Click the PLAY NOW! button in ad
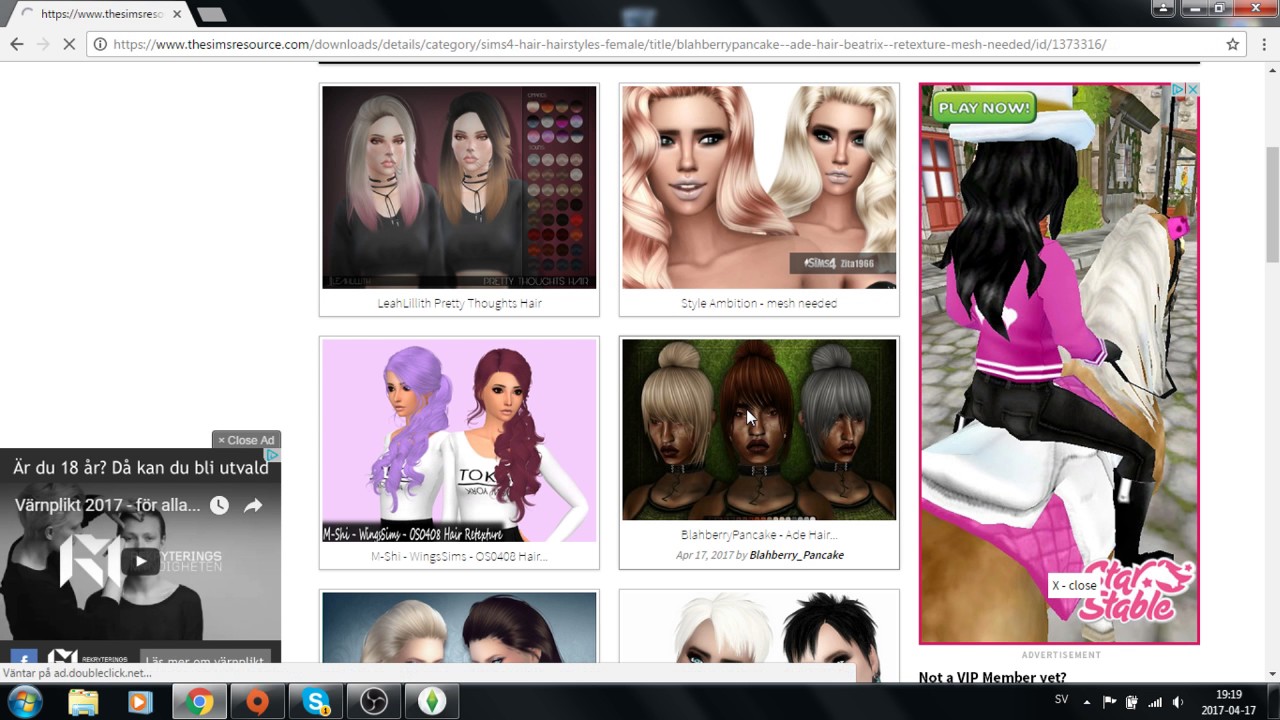This screenshot has width=1280, height=720. (x=983, y=107)
